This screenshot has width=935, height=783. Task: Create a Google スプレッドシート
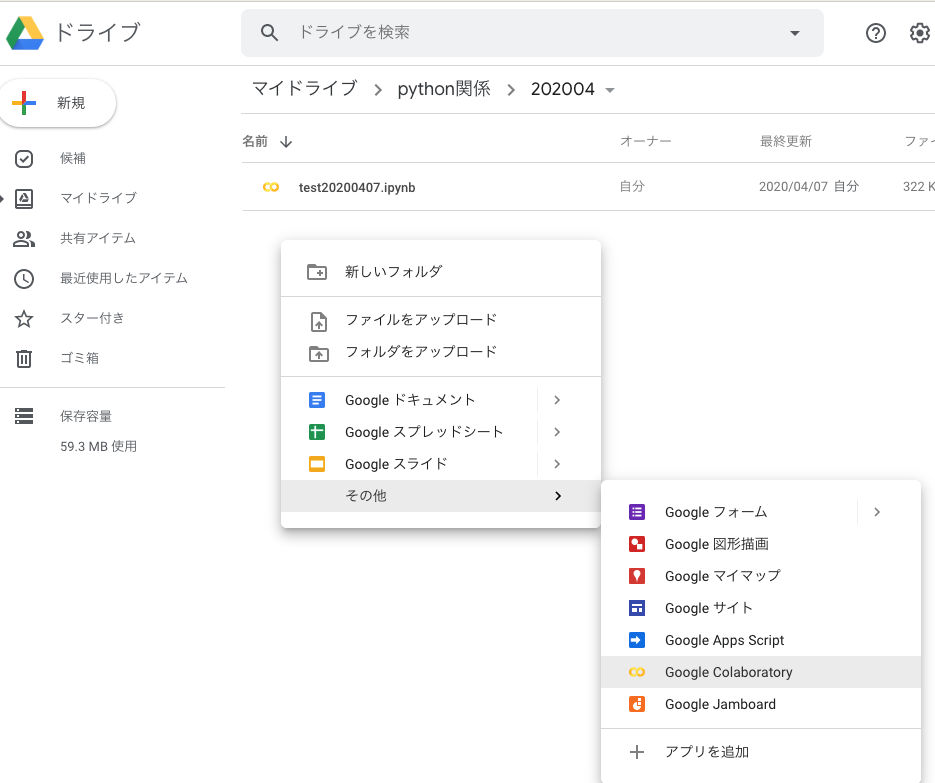[x=425, y=432]
